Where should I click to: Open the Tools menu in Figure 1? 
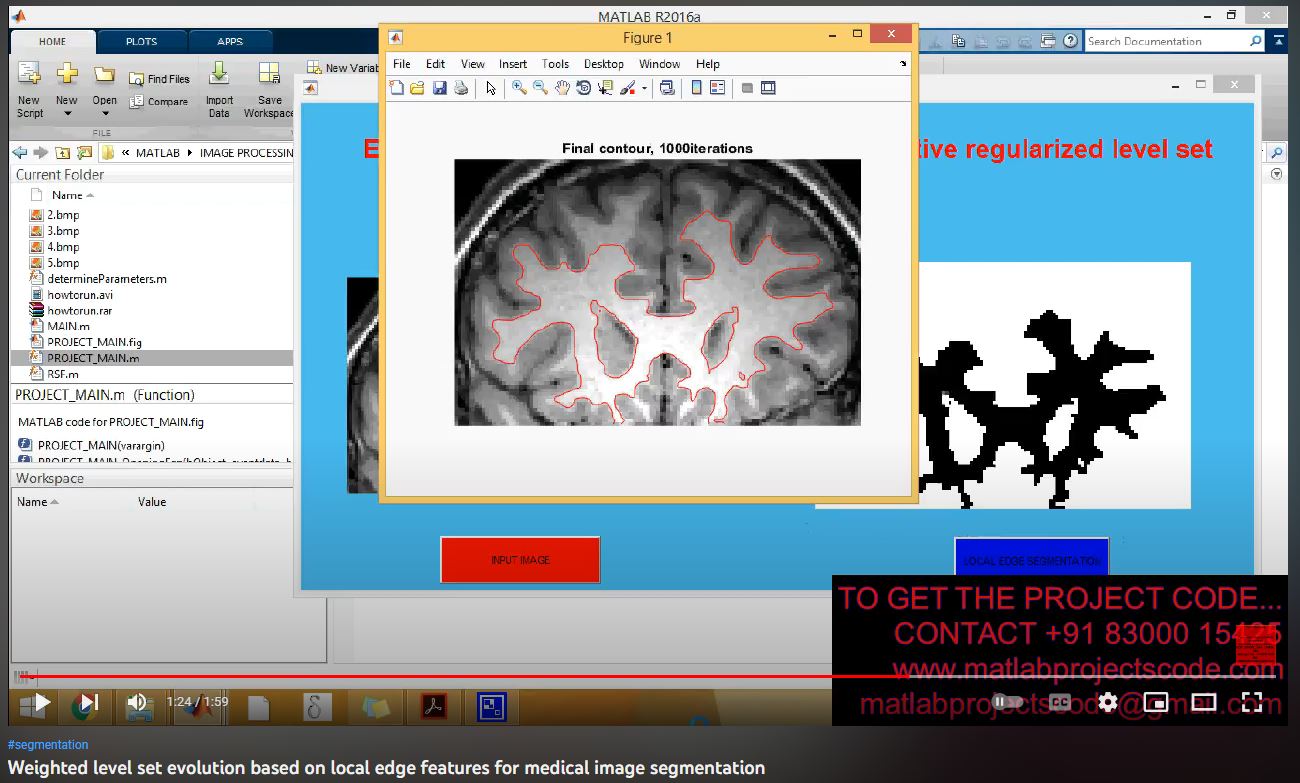[x=555, y=64]
